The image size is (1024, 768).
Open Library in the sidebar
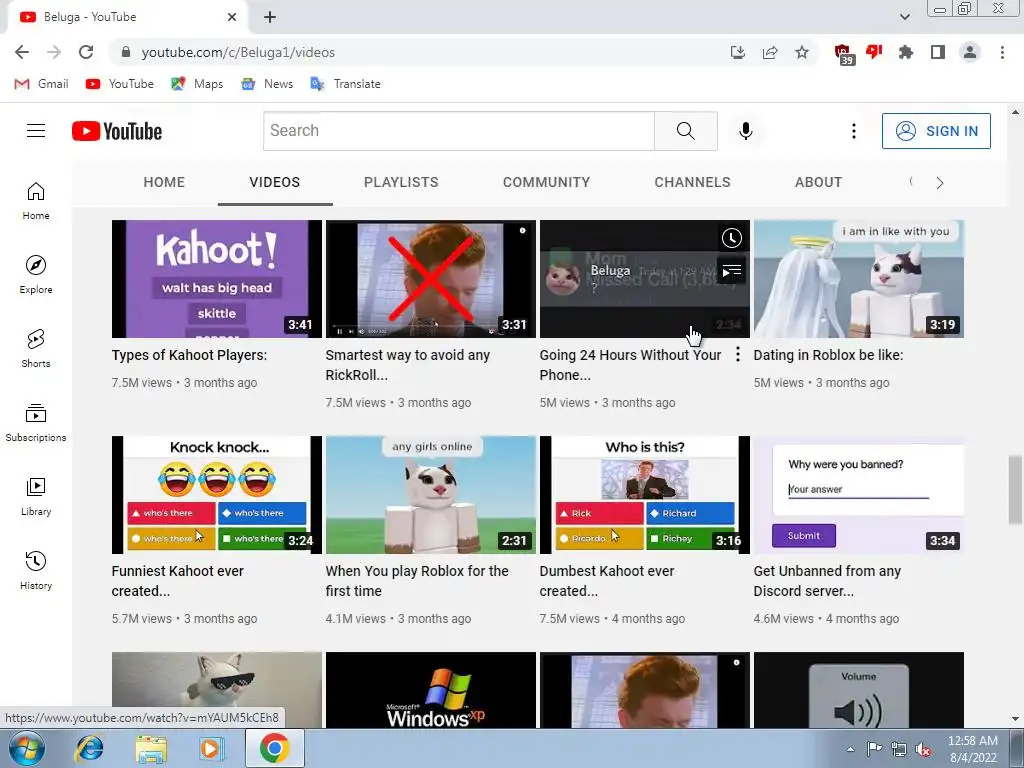pos(36,497)
